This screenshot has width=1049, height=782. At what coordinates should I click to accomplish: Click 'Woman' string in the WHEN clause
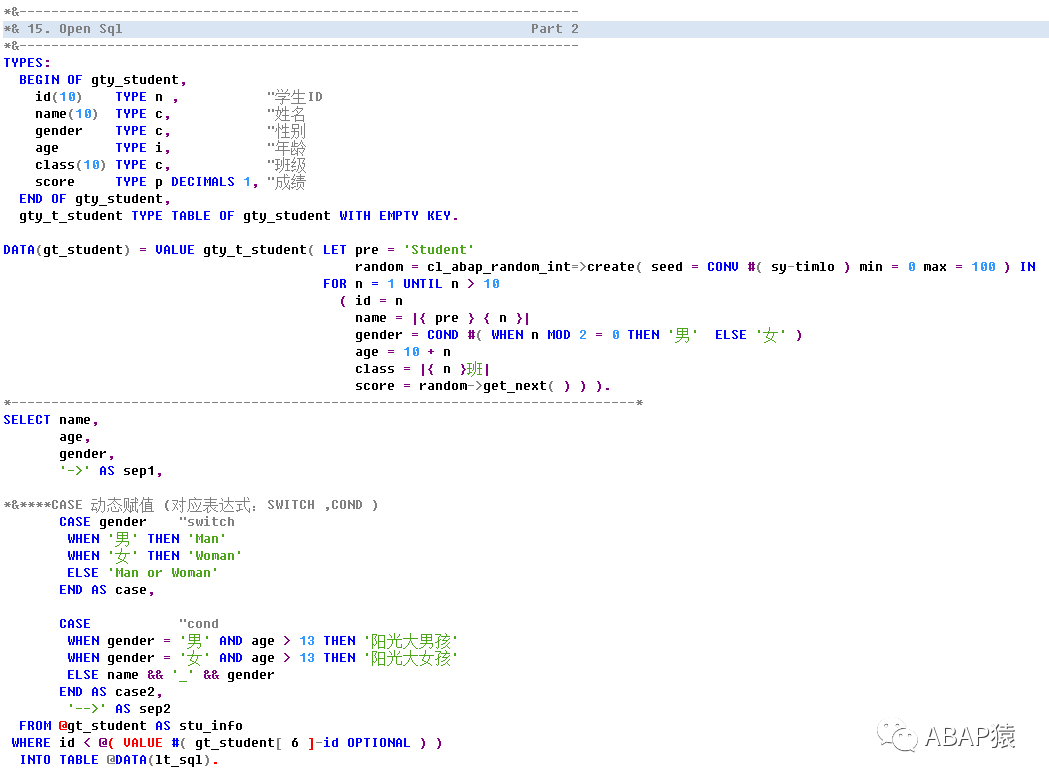click(215, 556)
